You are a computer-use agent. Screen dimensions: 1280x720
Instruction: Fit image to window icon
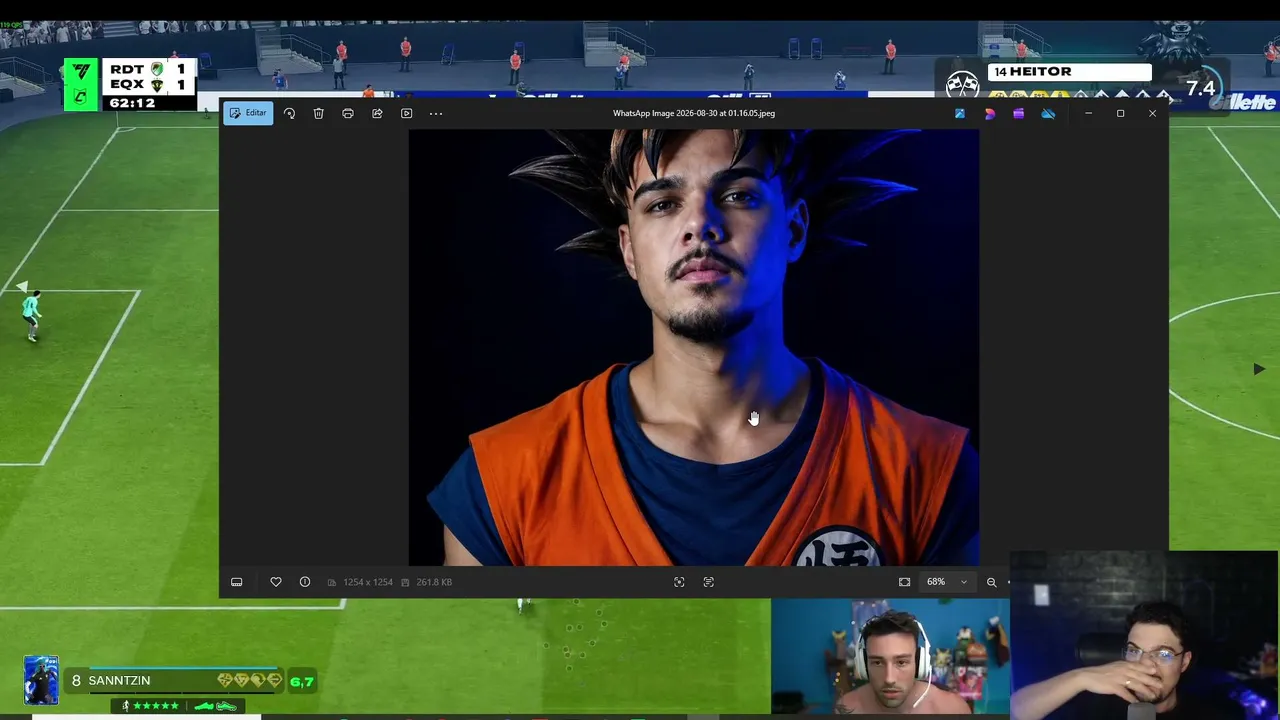click(905, 582)
